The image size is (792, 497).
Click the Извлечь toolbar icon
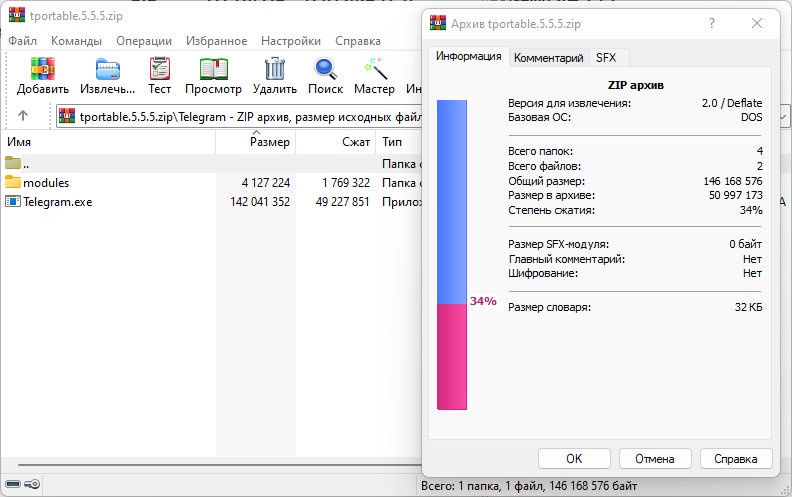[108, 69]
